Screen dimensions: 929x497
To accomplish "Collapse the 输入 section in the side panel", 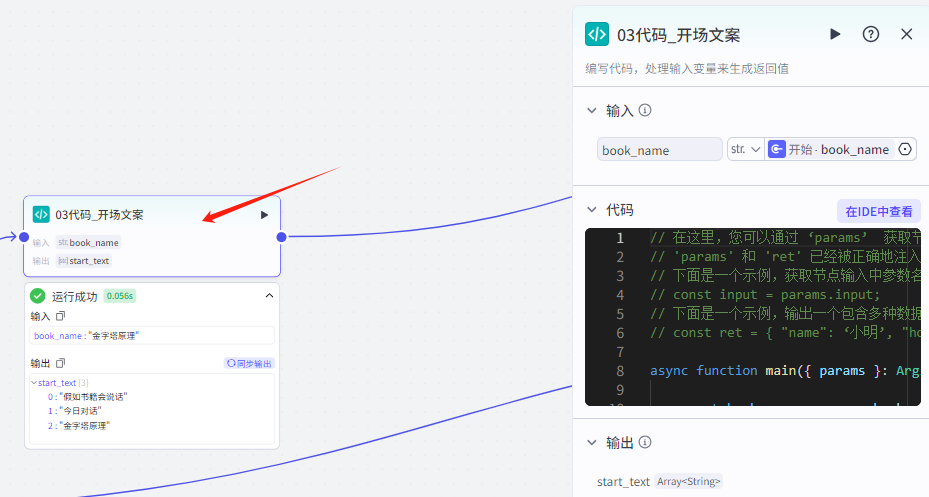I will [591, 111].
